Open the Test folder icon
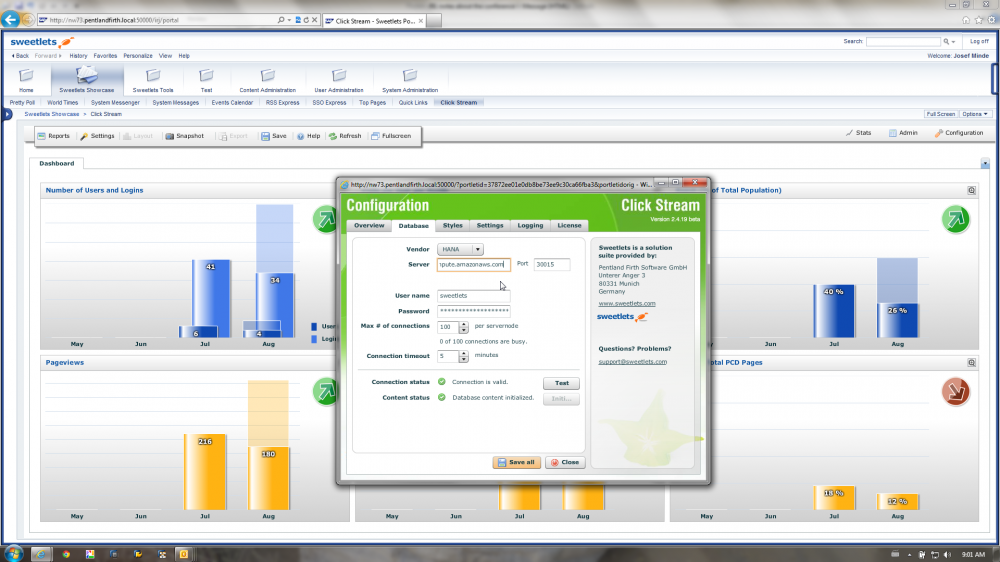This screenshot has height=562, width=1000. 206,76
